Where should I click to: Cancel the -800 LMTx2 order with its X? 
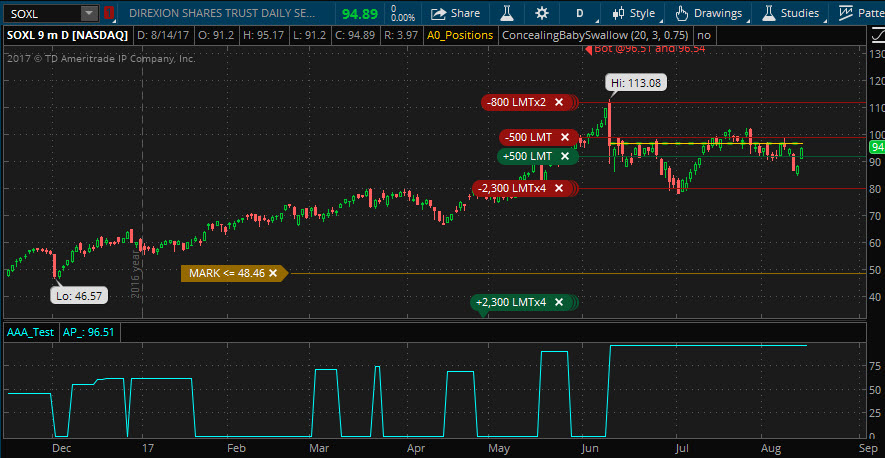[559, 102]
